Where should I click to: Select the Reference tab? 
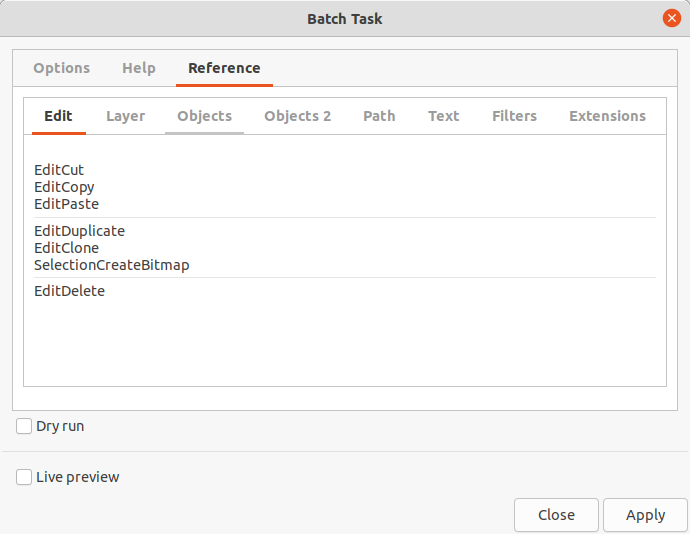[x=224, y=68]
